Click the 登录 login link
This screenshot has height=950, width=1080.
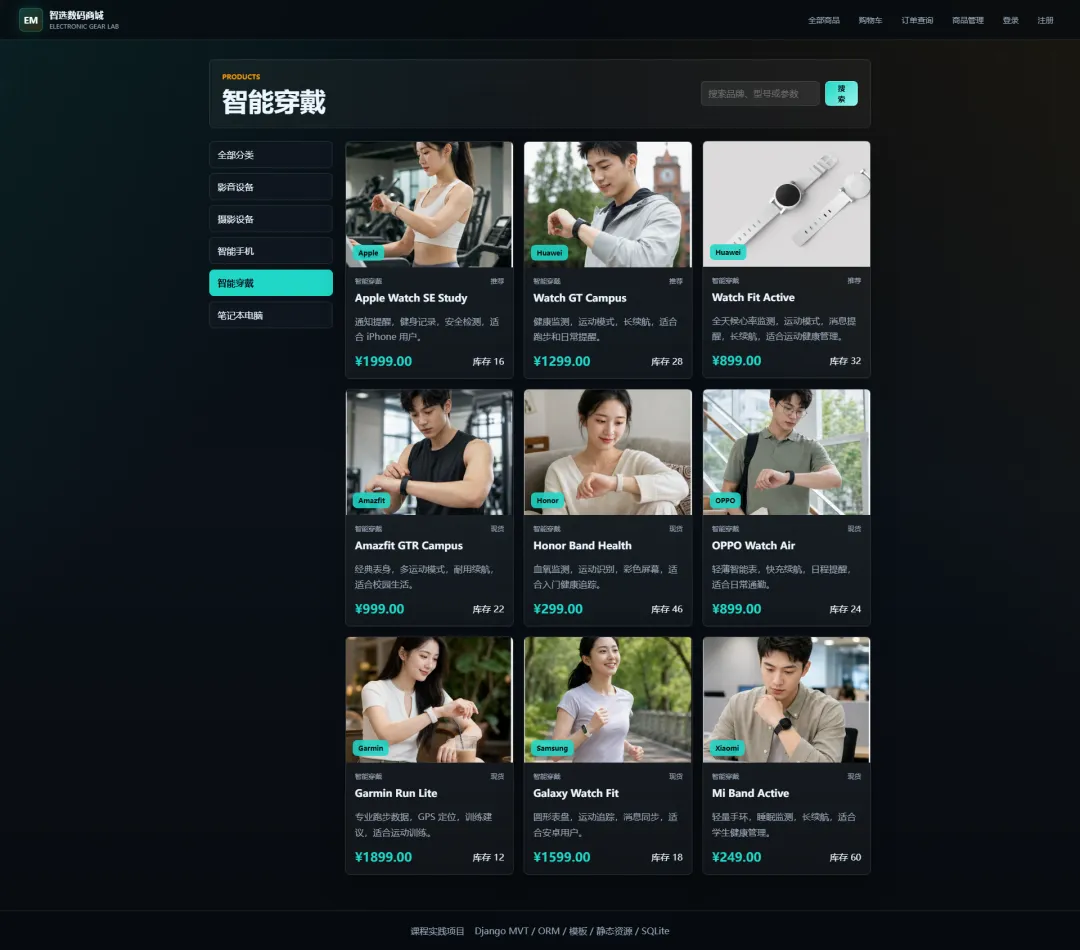1010,21
